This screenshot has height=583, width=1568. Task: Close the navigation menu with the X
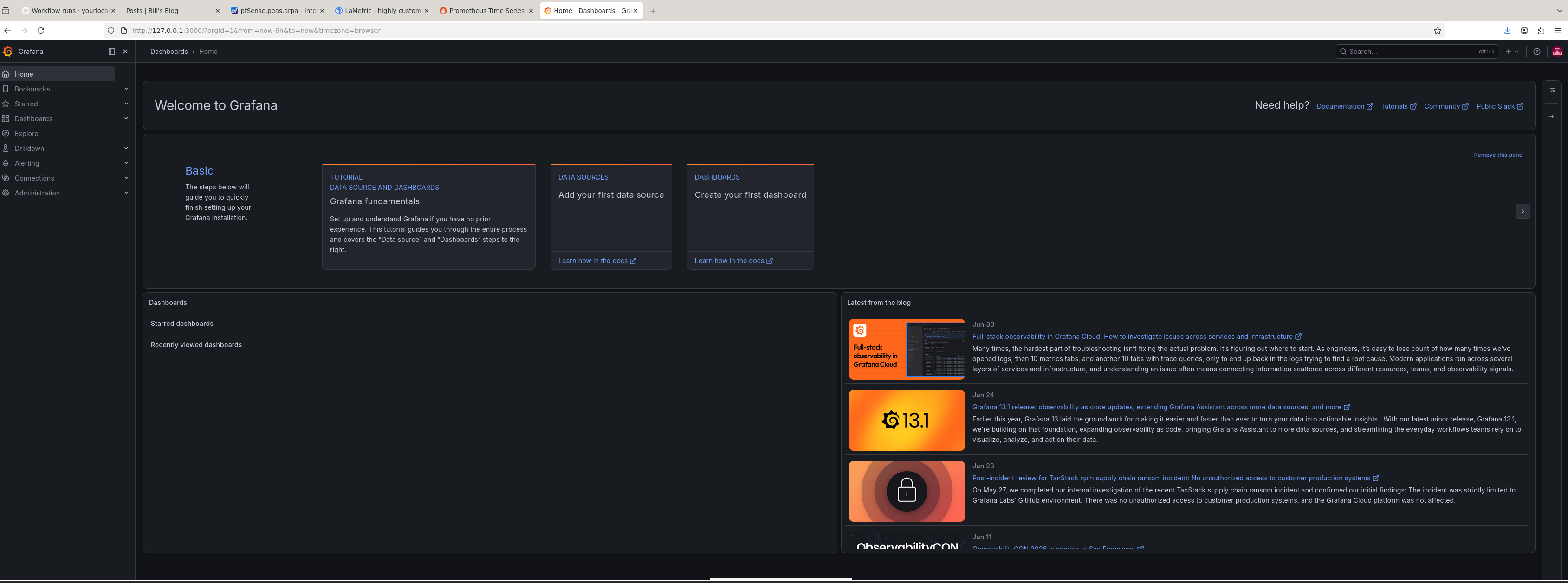coord(125,52)
